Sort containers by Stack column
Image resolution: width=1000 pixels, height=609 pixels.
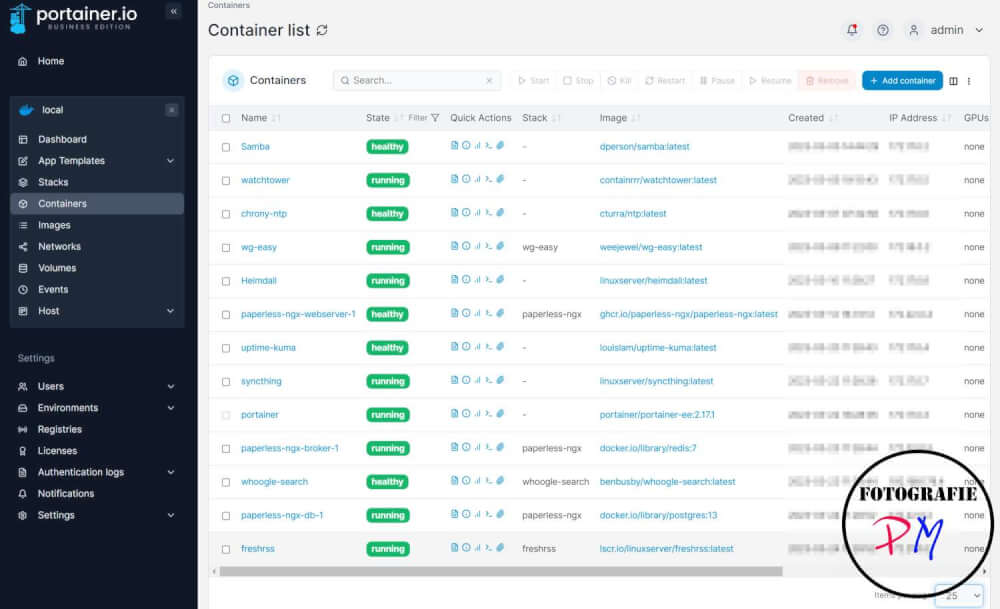541,118
